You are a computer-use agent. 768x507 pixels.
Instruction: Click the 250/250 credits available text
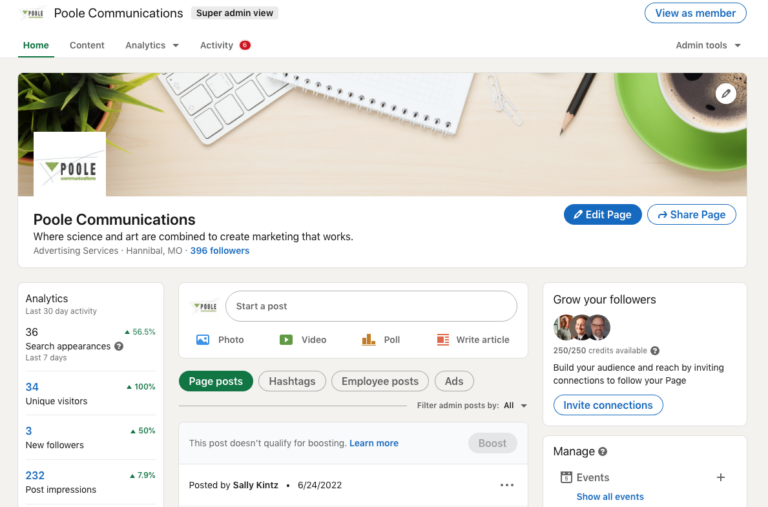tap(600, 351)
